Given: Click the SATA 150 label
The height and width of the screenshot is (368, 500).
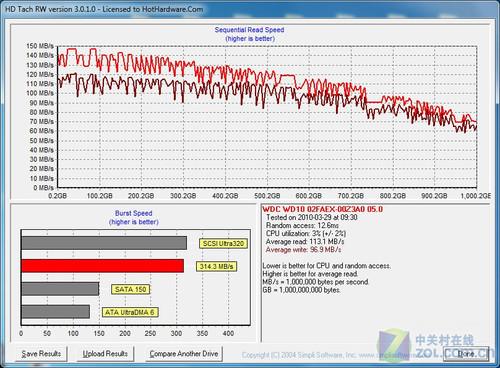Looking at the screenshot, I should (x=131, y=289).
